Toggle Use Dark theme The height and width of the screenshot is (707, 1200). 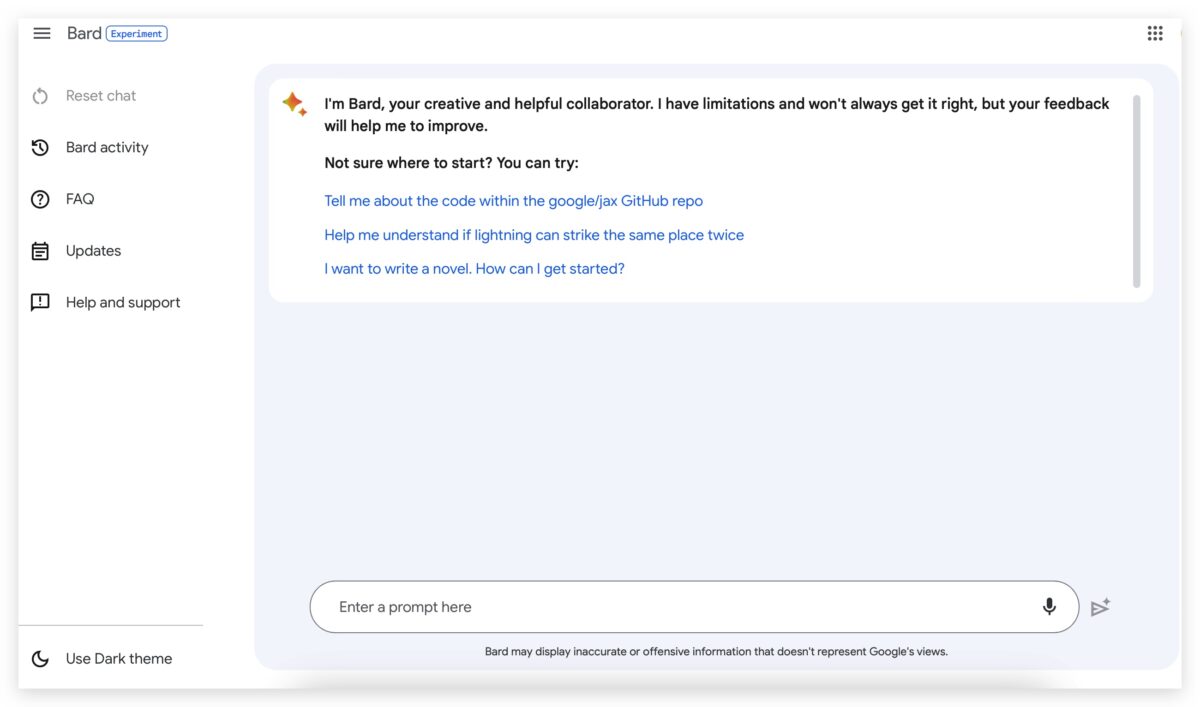pyautogui.click(x=102, y=658)
